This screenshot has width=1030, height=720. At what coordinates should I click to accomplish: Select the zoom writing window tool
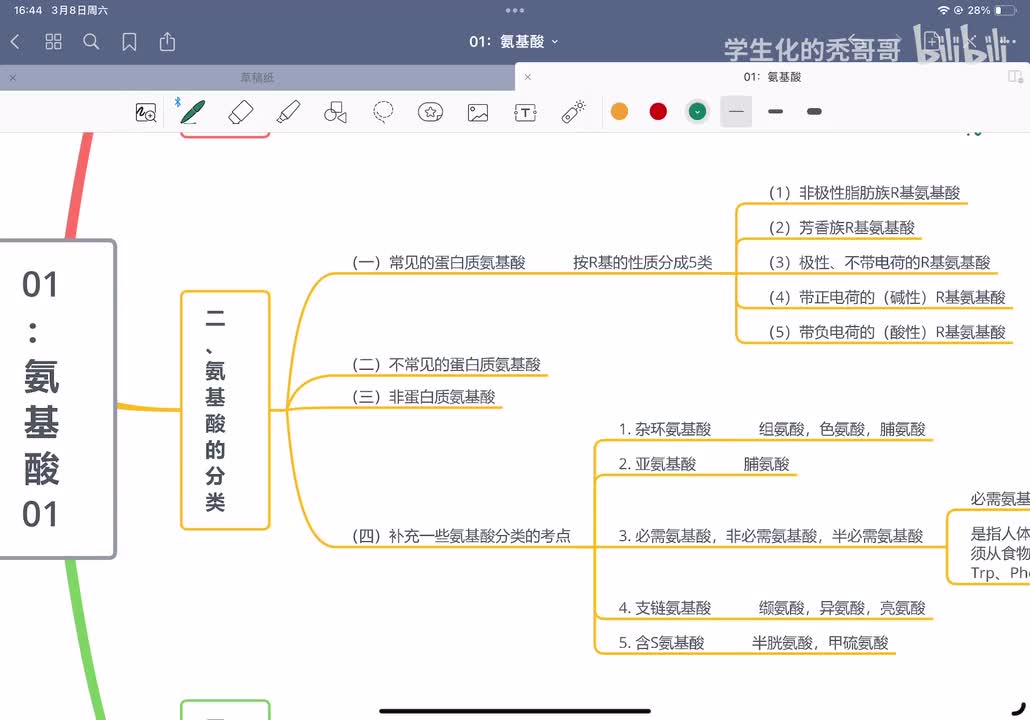pyautogui.click(x=145, y=112)
